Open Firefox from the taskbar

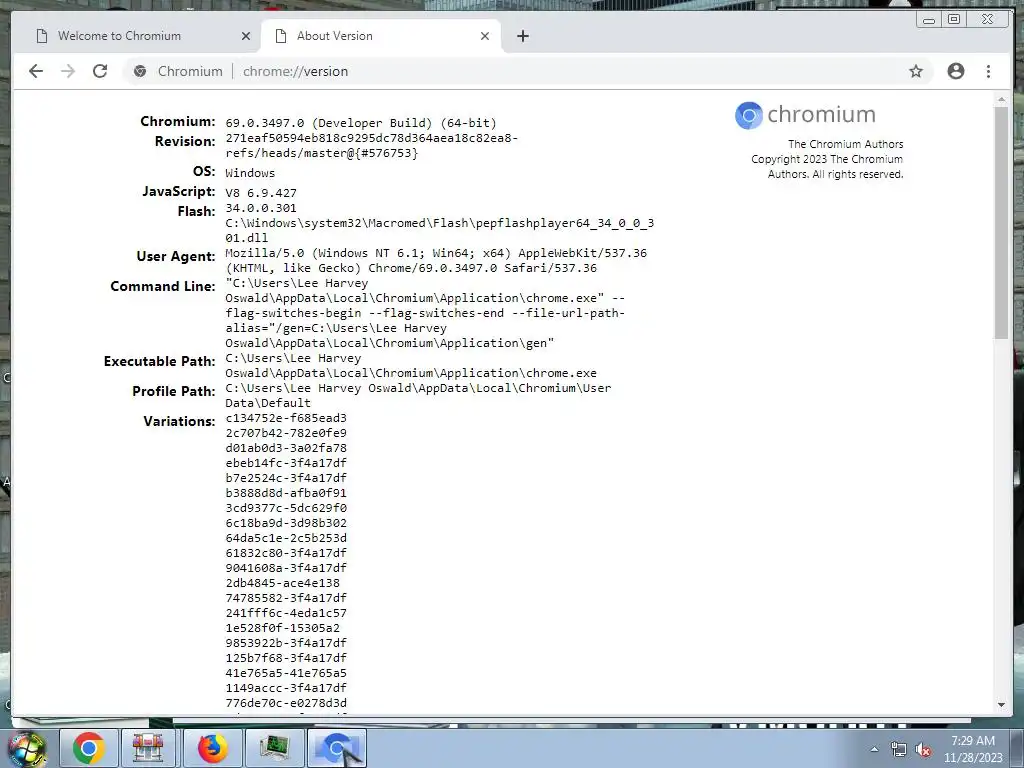(212, 748)
